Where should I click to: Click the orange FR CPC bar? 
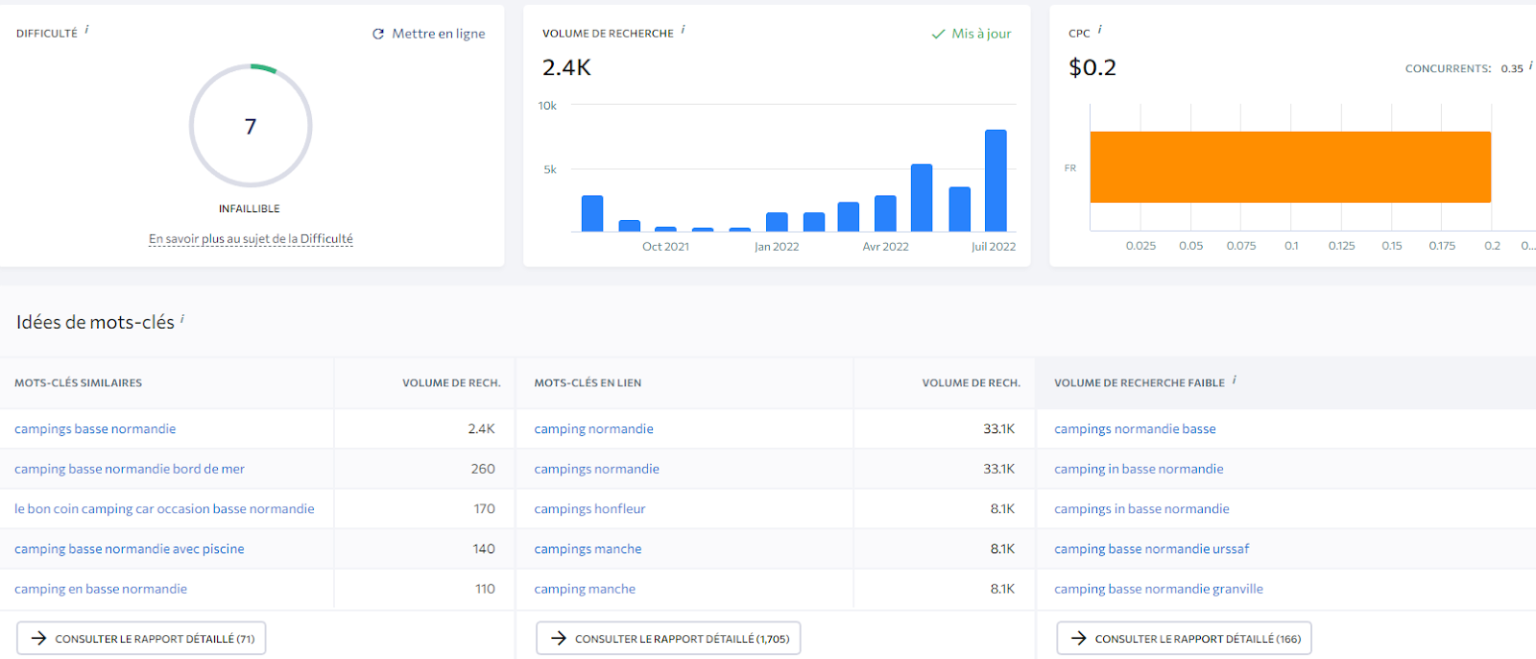(1290, 167)
